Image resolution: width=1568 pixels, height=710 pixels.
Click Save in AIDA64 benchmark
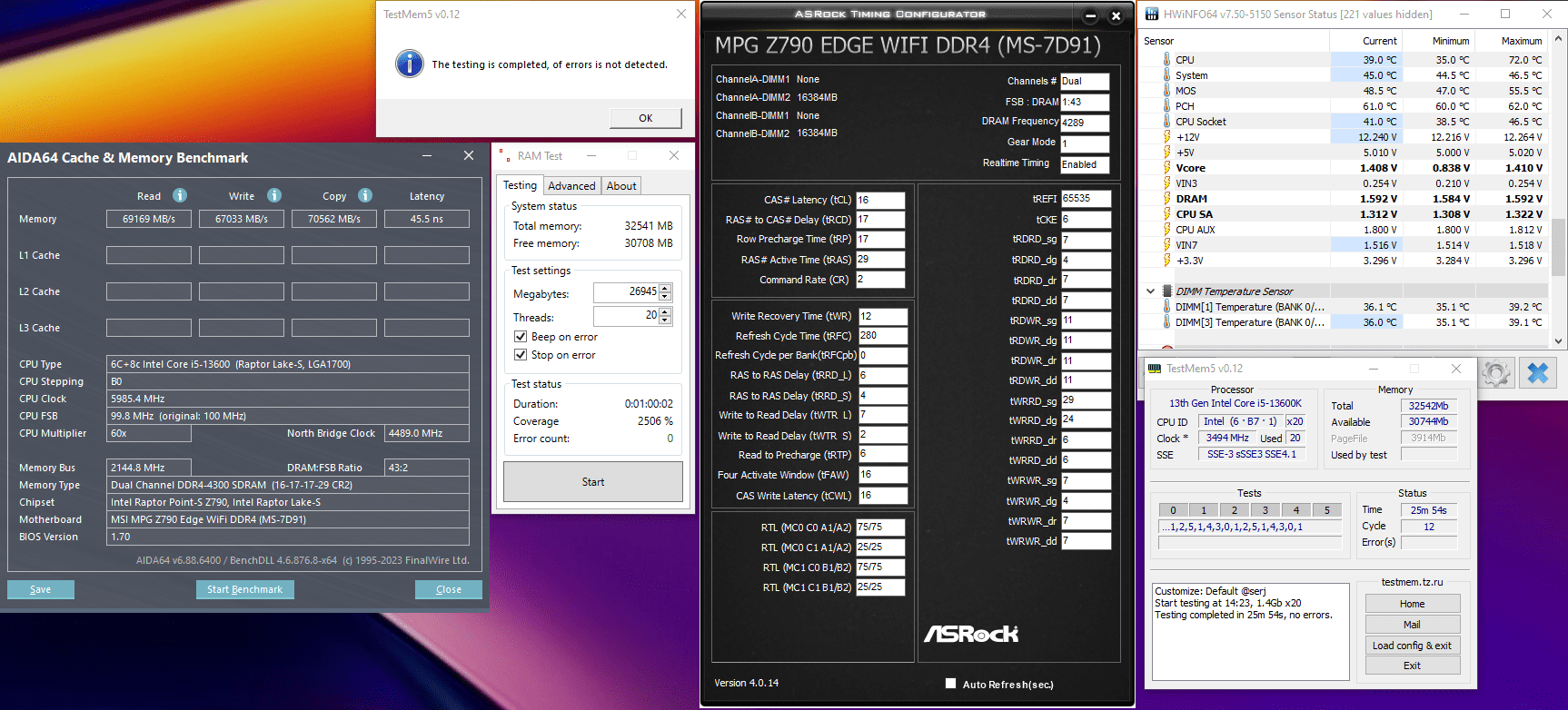[x=41, y=589]
